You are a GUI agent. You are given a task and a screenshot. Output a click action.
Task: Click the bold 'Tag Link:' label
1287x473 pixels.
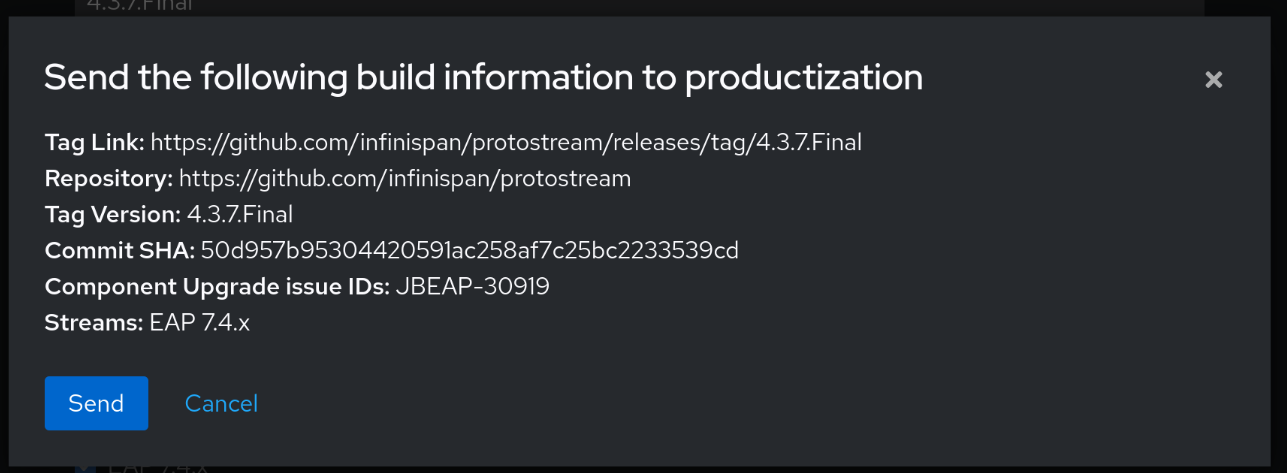(x=95, y=143)
